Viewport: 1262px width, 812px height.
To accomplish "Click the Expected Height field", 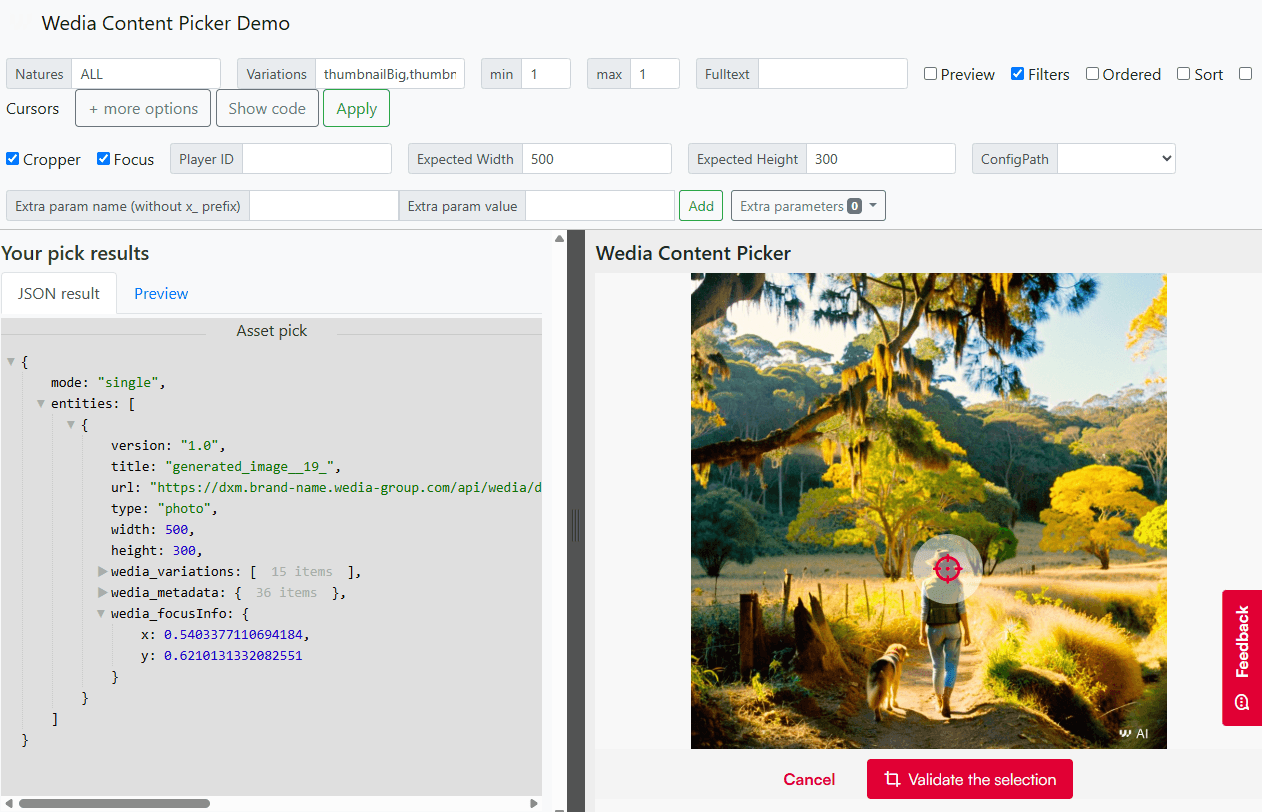I will (x=881, y=159).
